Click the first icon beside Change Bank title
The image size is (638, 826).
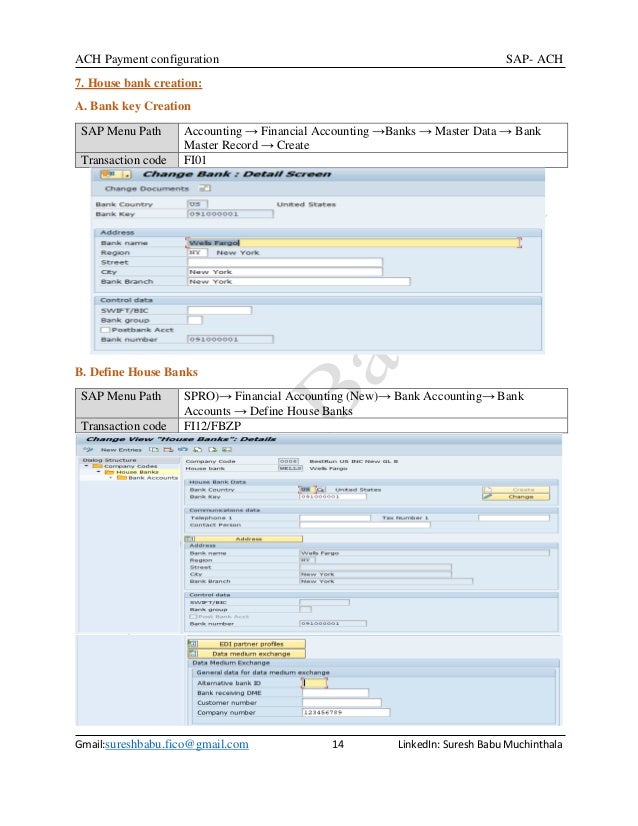(x=109, y=174)
